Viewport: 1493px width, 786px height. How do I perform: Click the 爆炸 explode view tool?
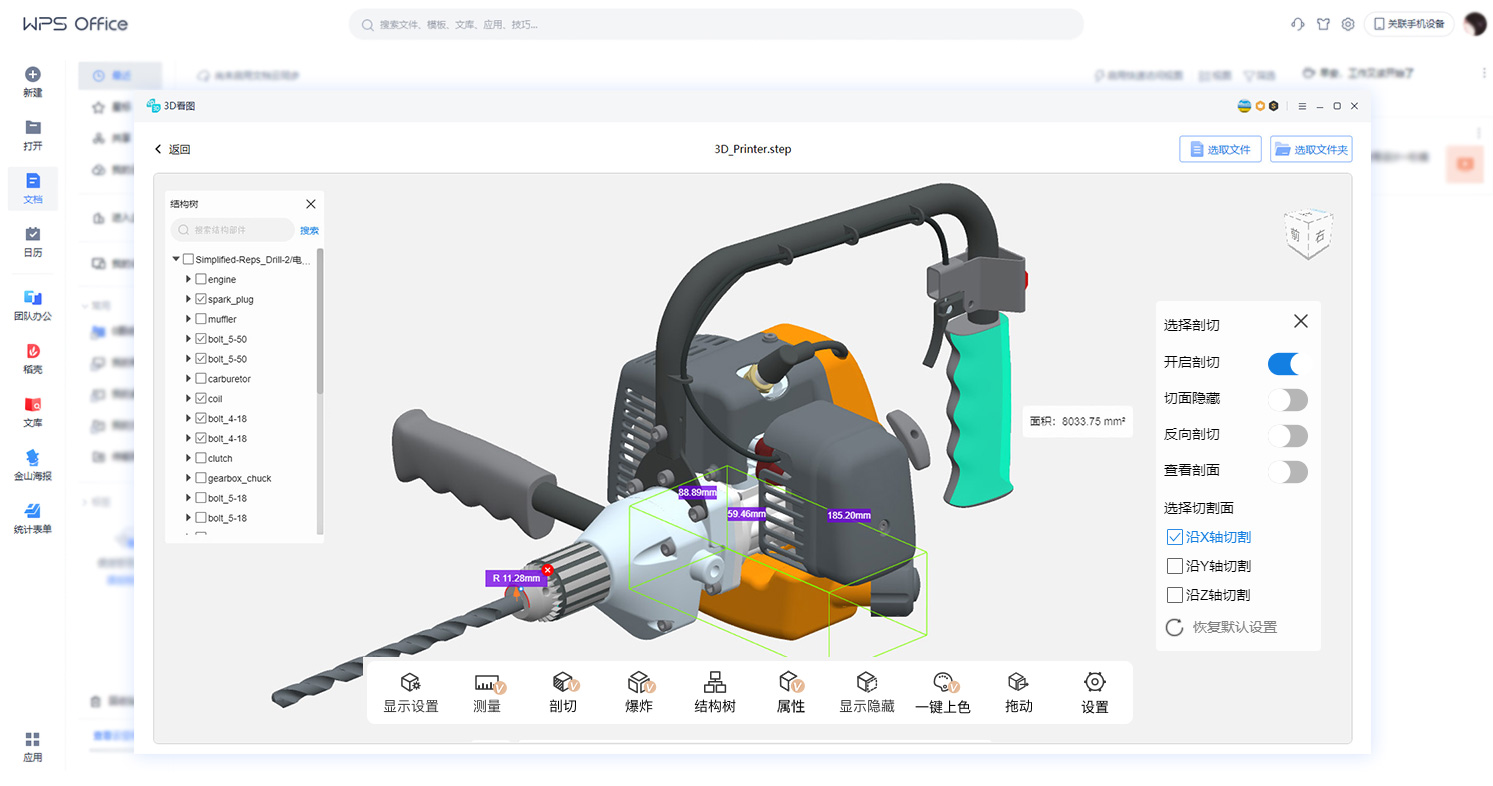[x=639, y=692]
